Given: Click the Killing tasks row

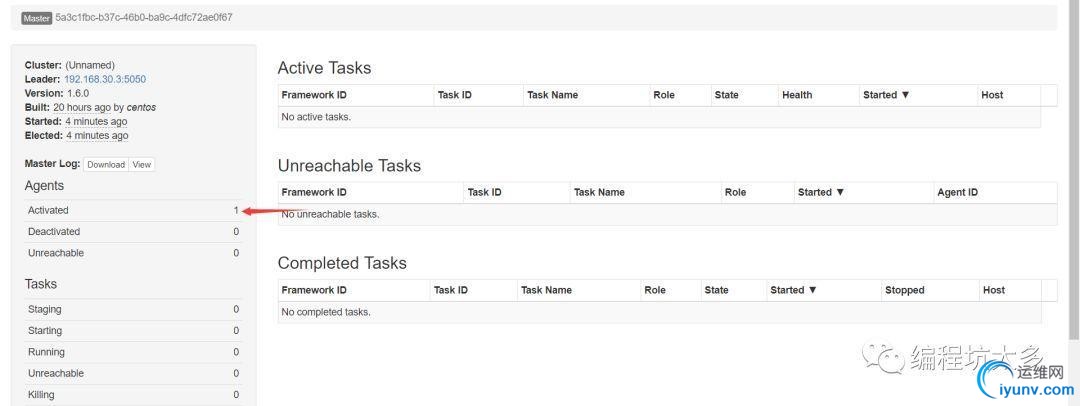Looking at the screenshot, I should (133, 394).
